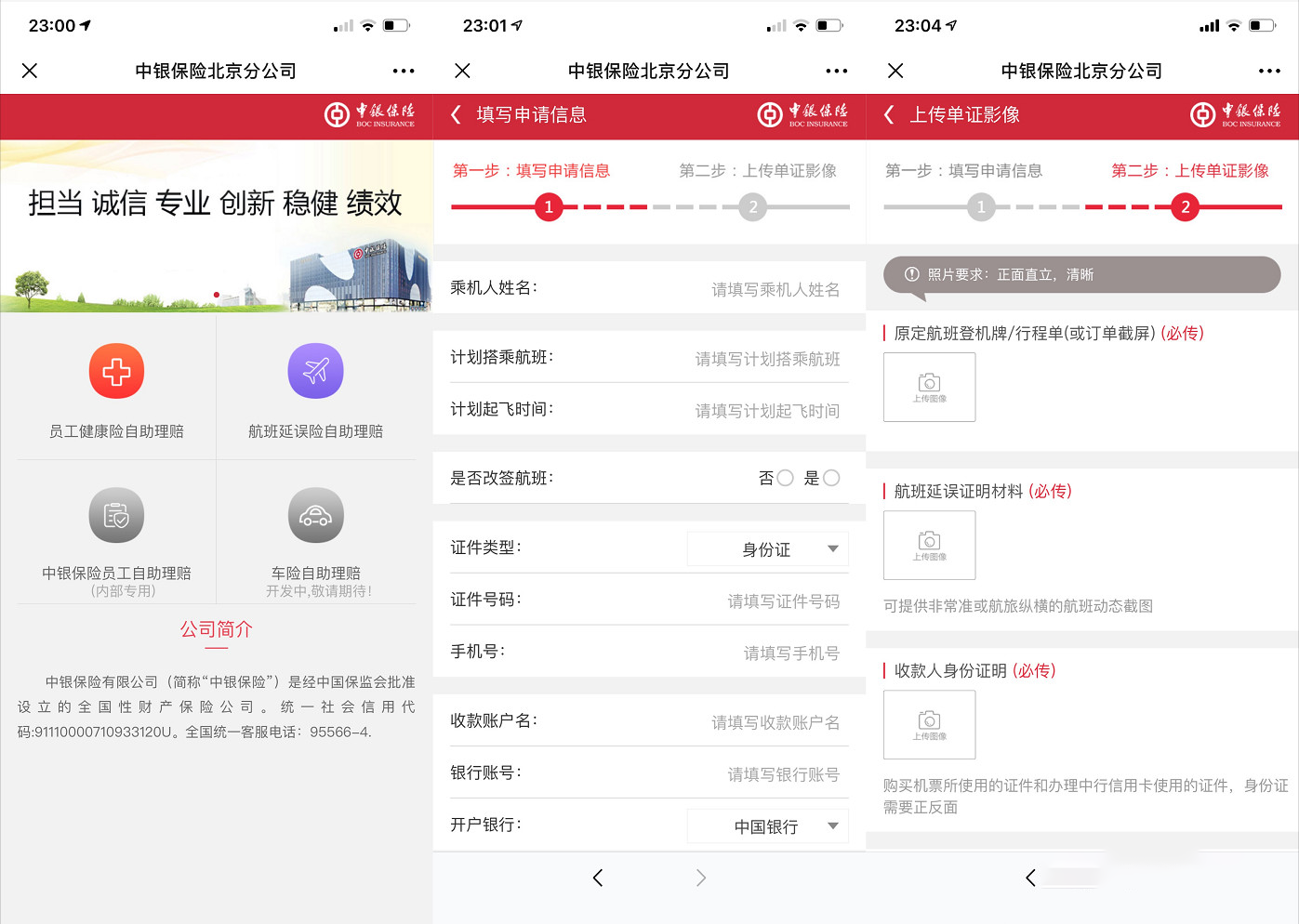Close the 上传单证影像 screen with X icon
Viewport: 1299px width, 924px height.
895,71
